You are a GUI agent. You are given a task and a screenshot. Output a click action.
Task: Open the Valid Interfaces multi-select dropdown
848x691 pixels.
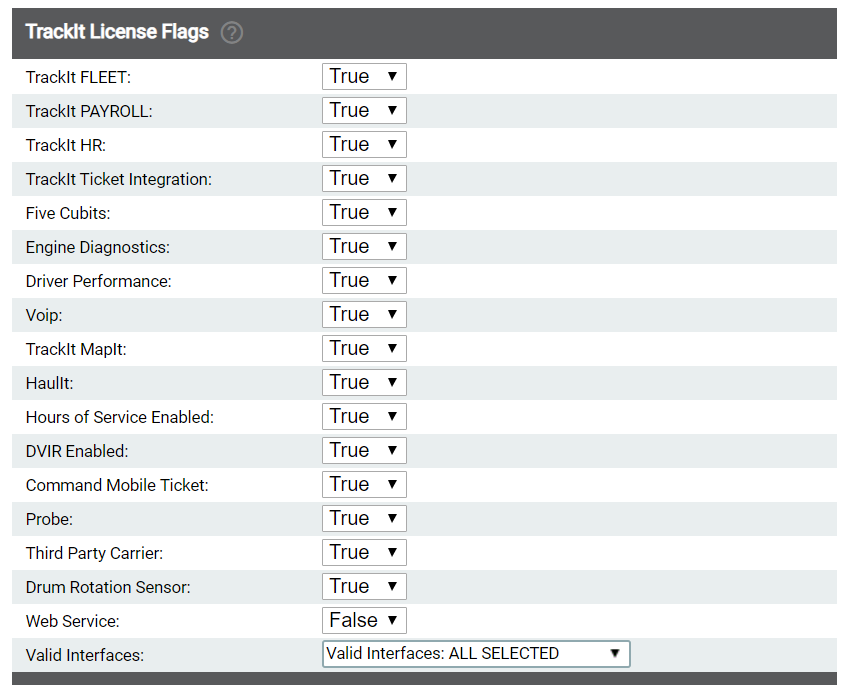pos(476,654)
